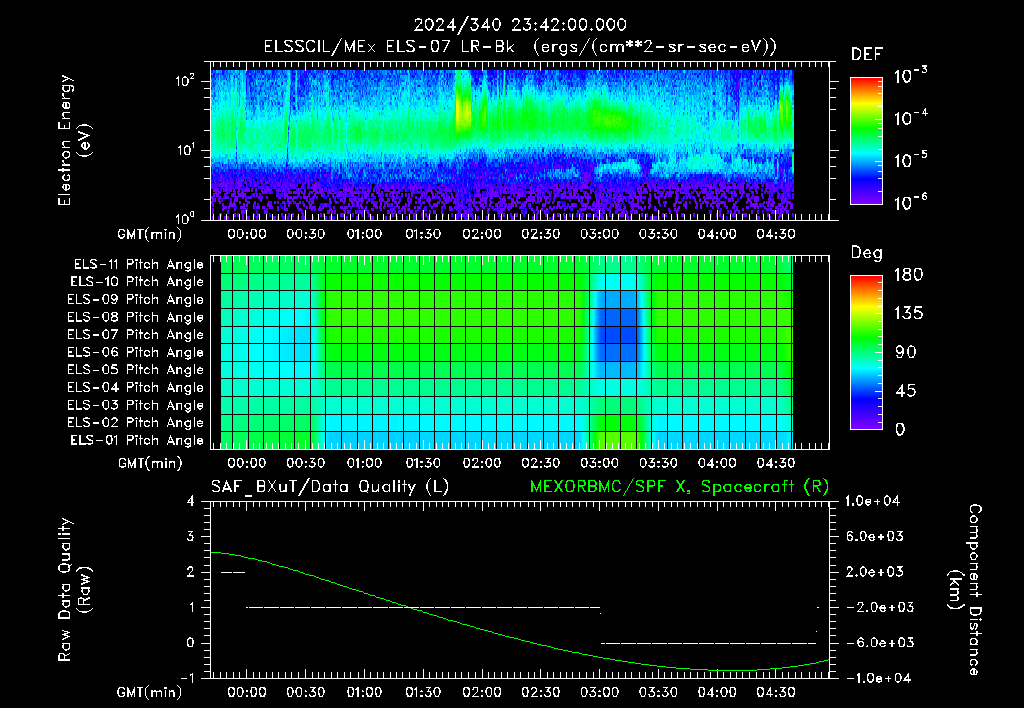1024x708 pixels.
Task: Click the data quality line at level 1
Action: (x=423, y=607)
